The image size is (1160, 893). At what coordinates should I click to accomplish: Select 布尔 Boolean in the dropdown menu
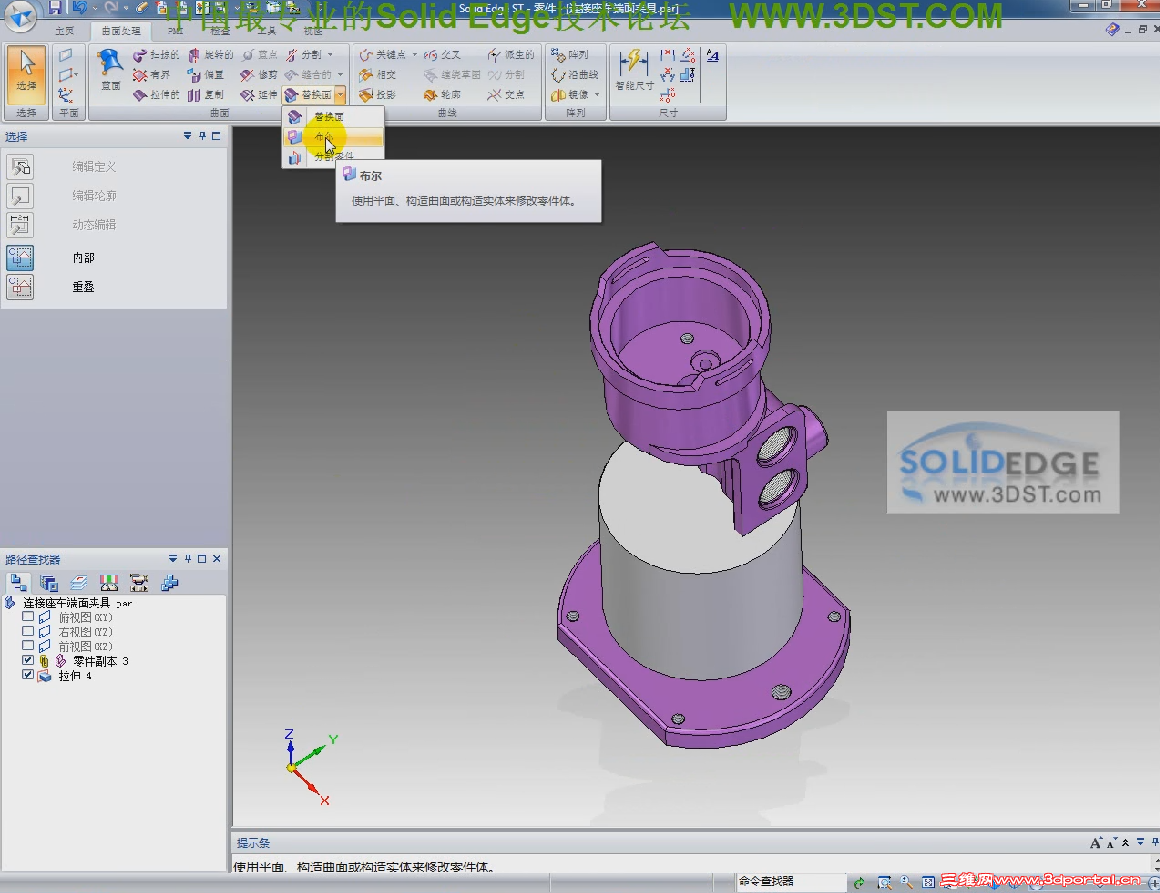[x=333, y=137]
